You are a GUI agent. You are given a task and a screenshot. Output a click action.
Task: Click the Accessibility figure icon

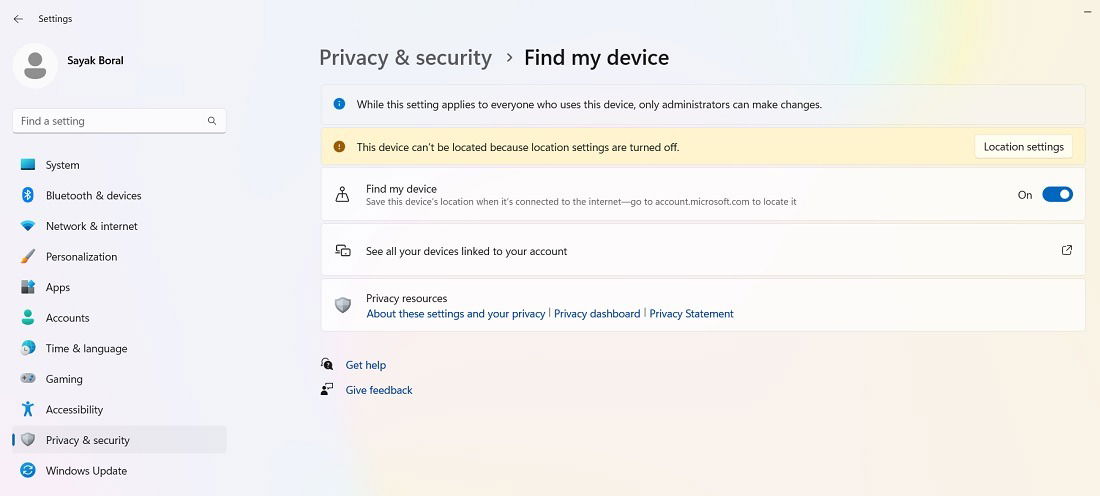coord(28,409)
